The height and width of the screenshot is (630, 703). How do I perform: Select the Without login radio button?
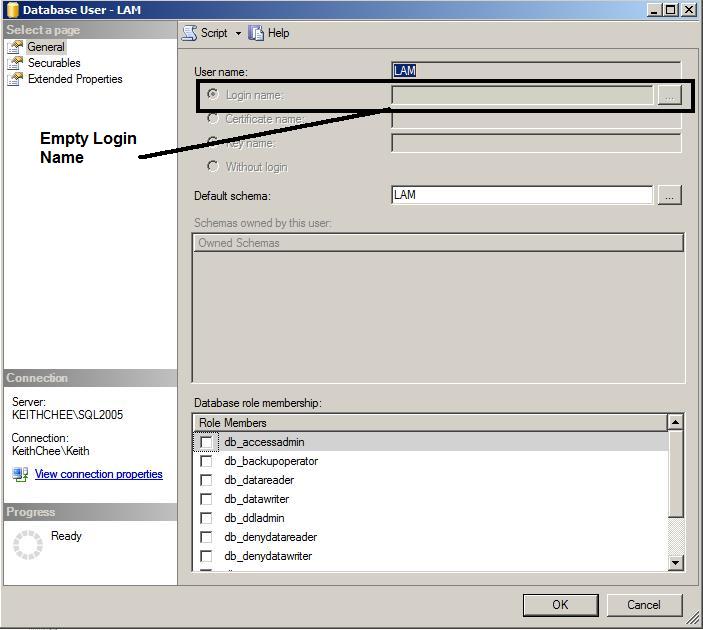click(213, 166)
